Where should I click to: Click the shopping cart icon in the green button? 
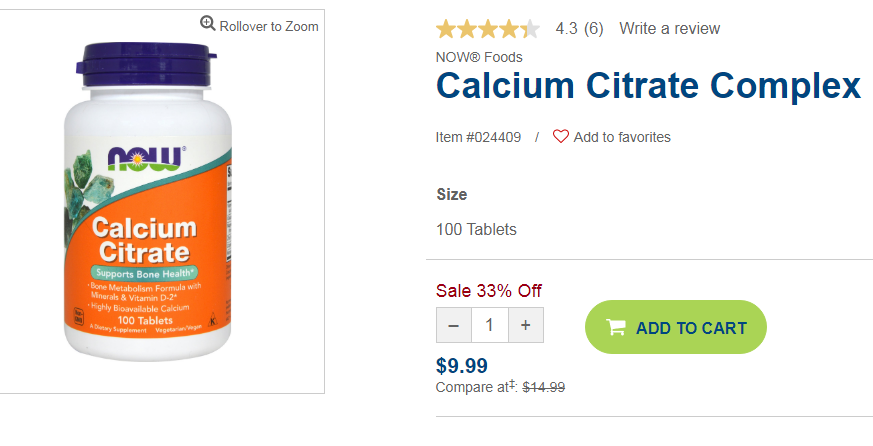(x=616, y=327)
